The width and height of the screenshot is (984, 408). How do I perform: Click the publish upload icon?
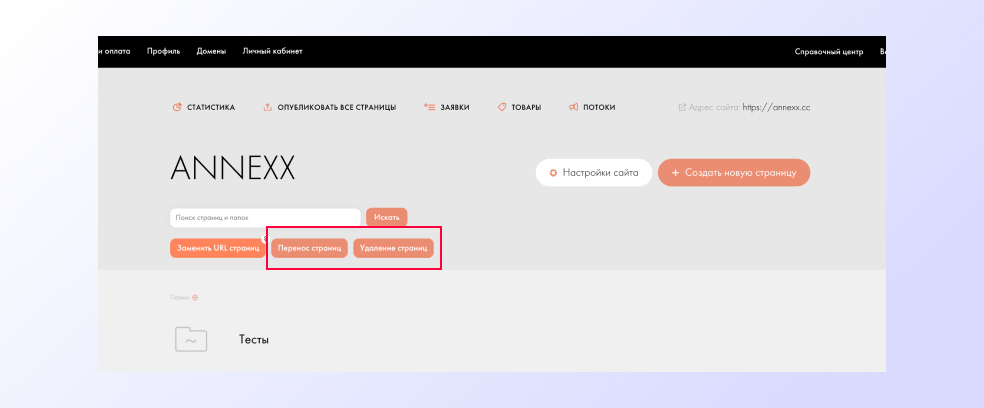[x=267, y=107]
